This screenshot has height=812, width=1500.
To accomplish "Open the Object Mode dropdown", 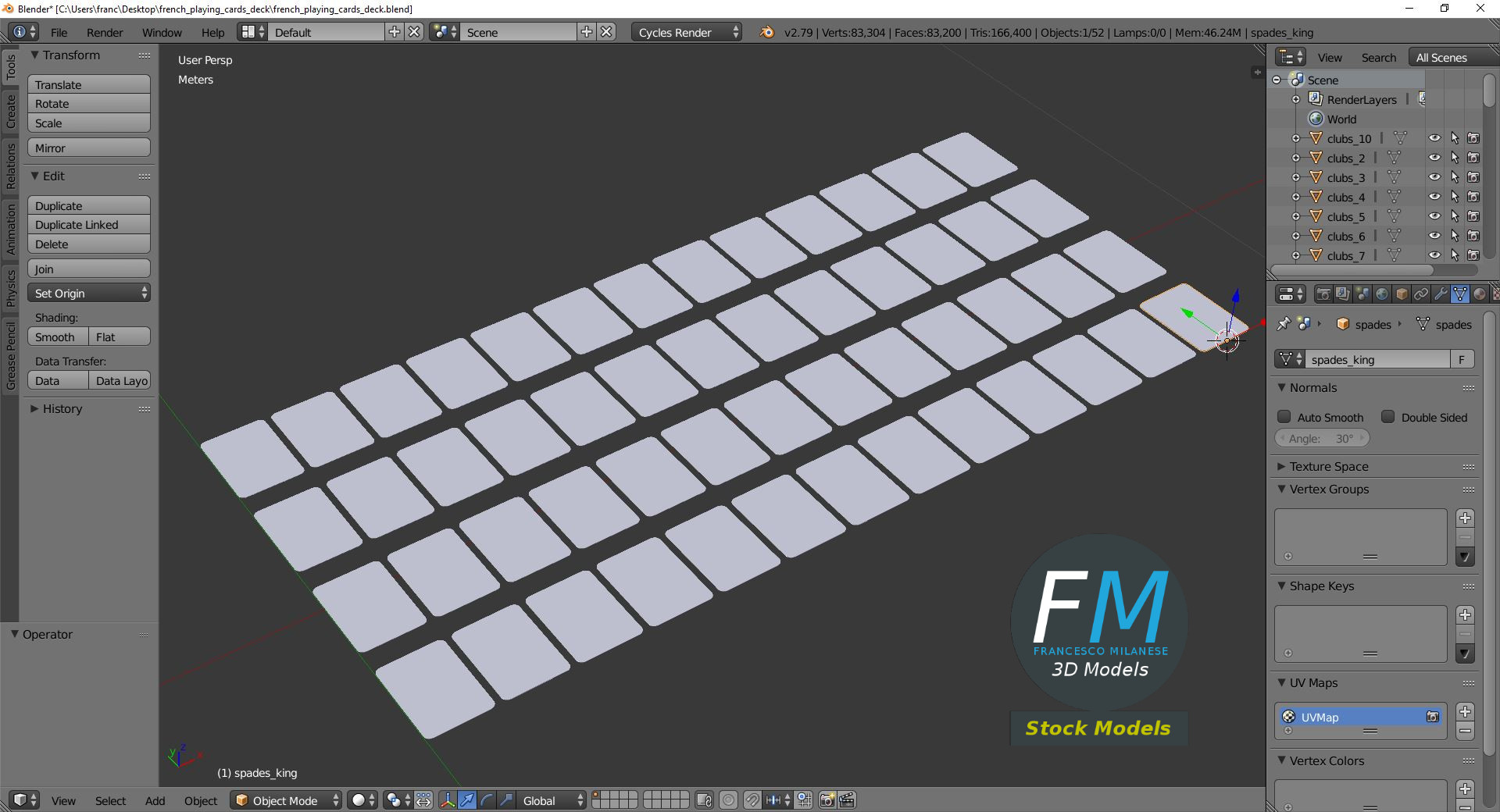I will coord(286,800).
